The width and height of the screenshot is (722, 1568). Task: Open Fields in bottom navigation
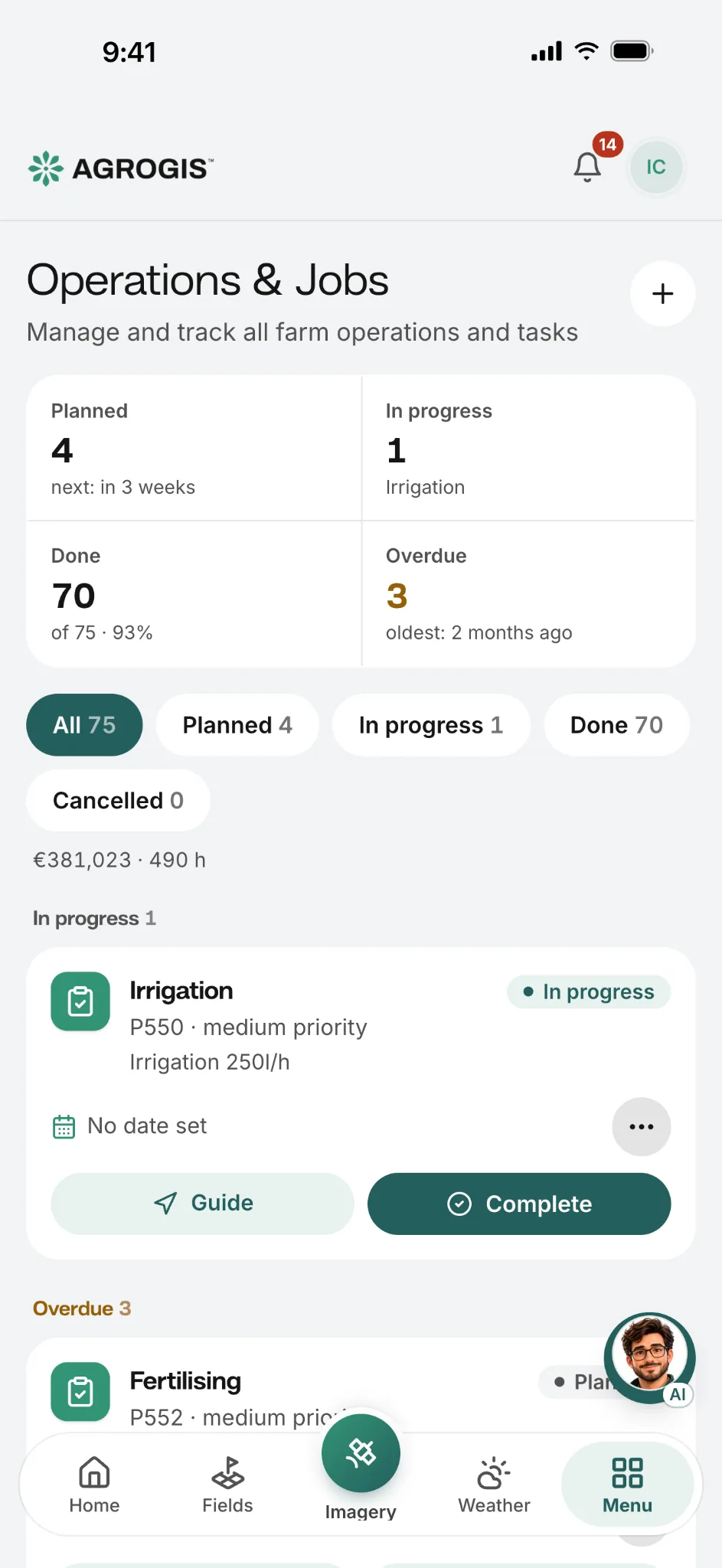click(227, 1485)
